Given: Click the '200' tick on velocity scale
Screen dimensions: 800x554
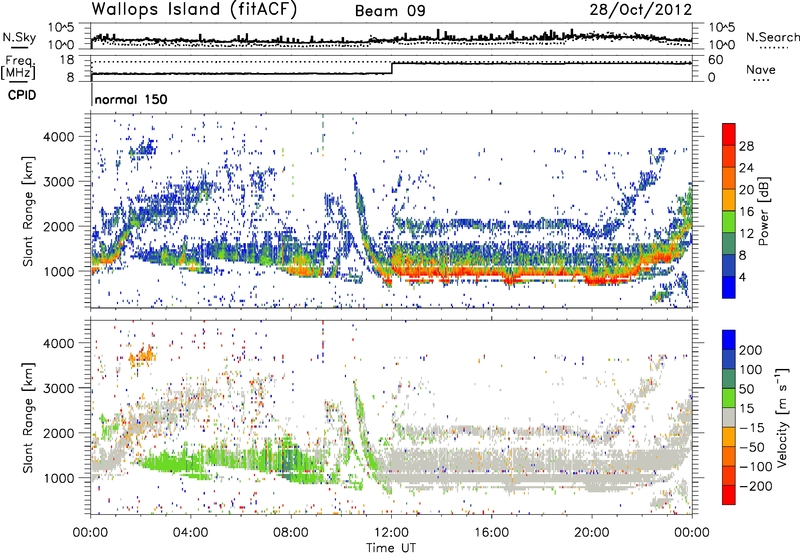Looking at the screenshot, I should point(751,350).
